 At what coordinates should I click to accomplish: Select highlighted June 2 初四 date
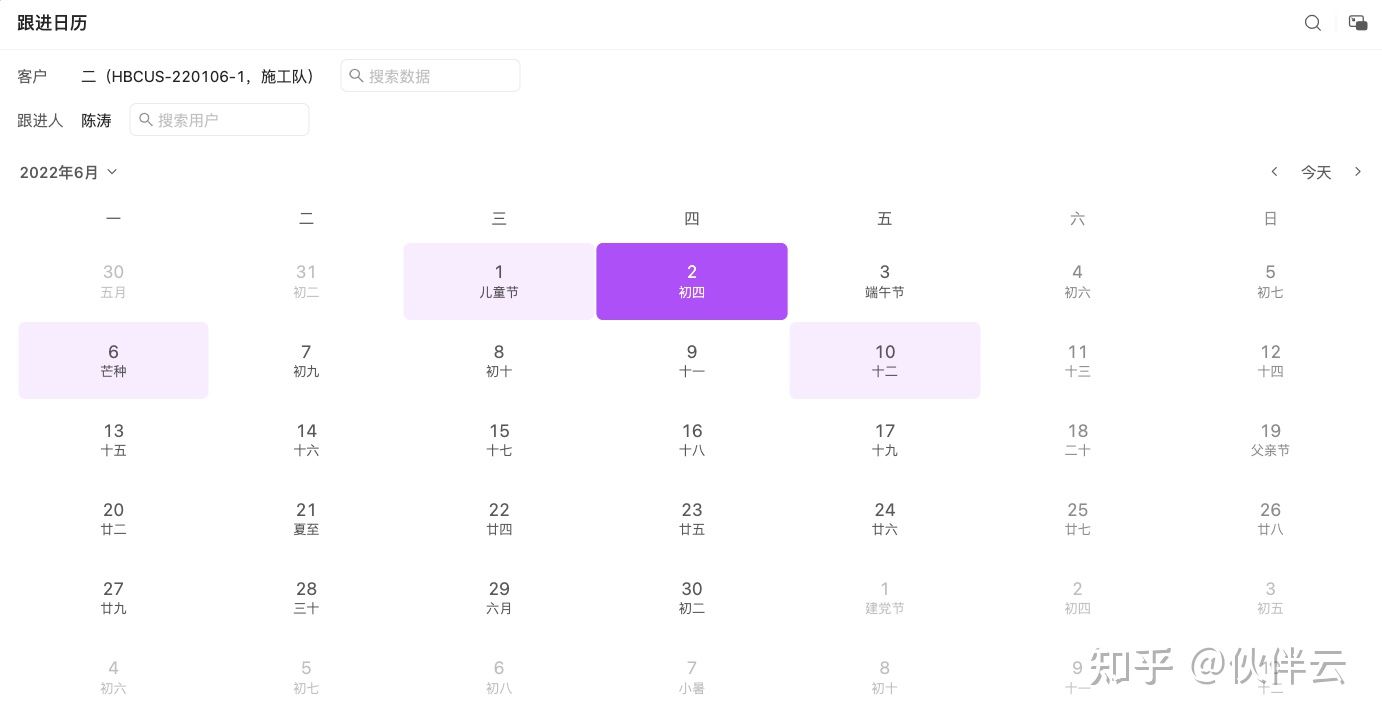coord(692,281)
